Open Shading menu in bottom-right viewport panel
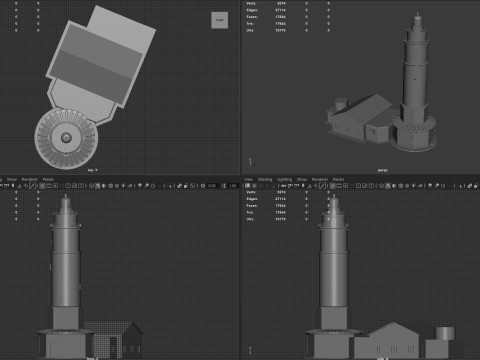This screenshot has width=480, height=360. [265, 179]
